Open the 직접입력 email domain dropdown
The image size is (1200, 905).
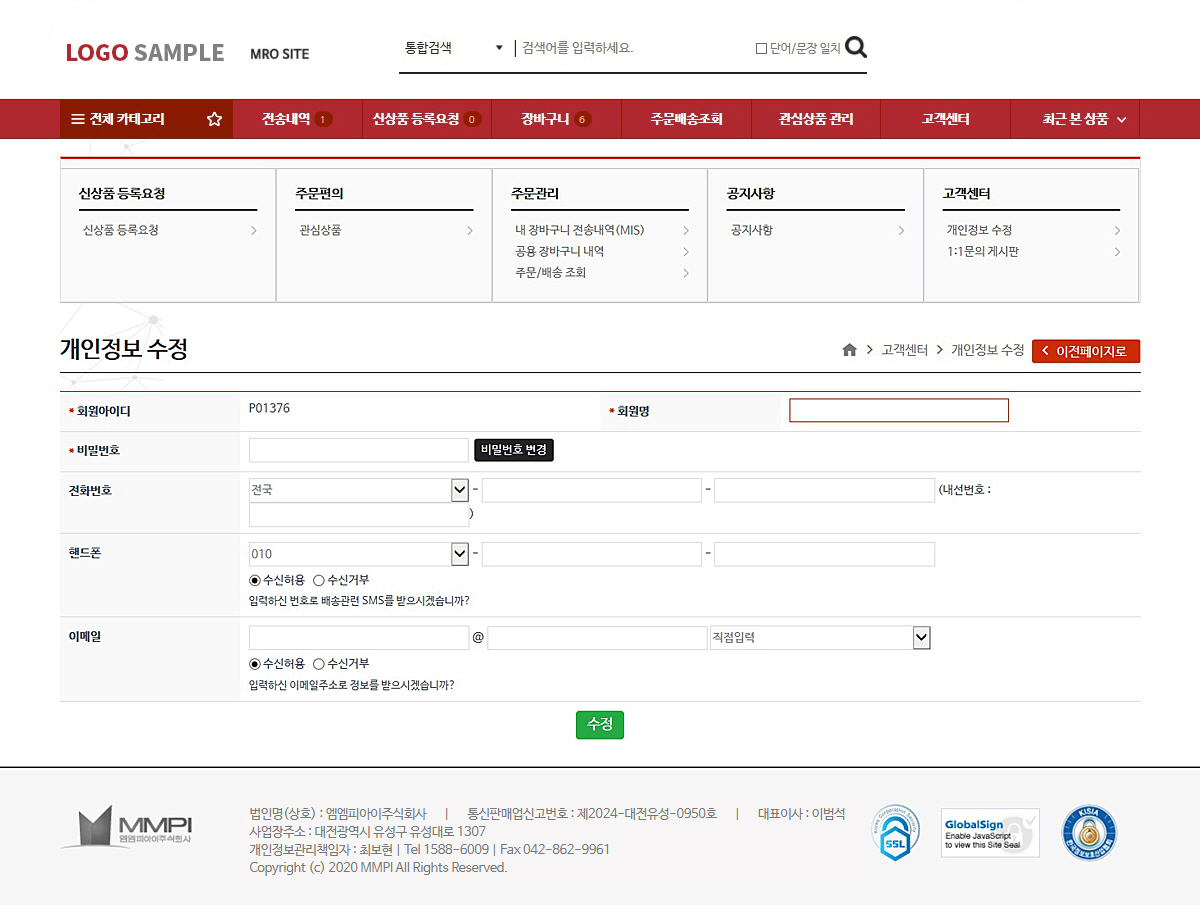point(820,638)
